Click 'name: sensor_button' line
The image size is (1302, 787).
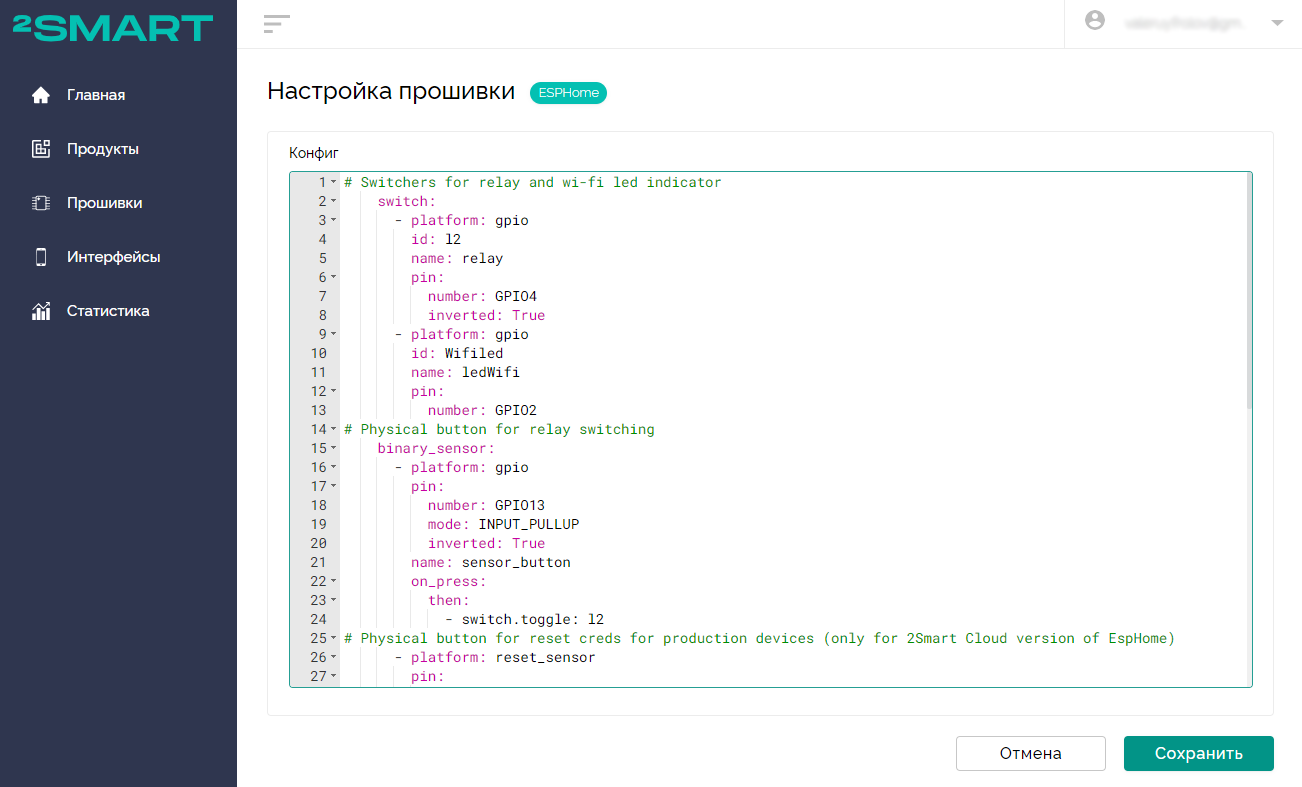tap(490, 563)
